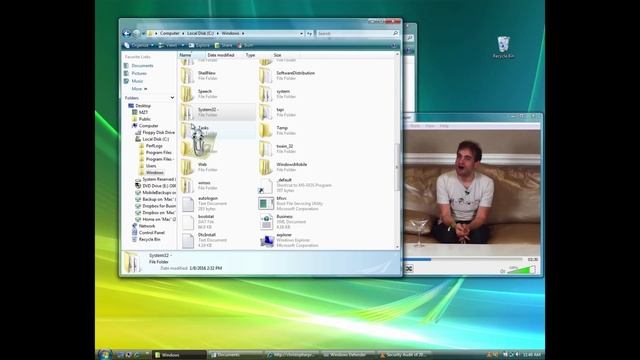The image size is (640, 360).
Task: Click Windows in the address breadcrumb
Action: 231,33
